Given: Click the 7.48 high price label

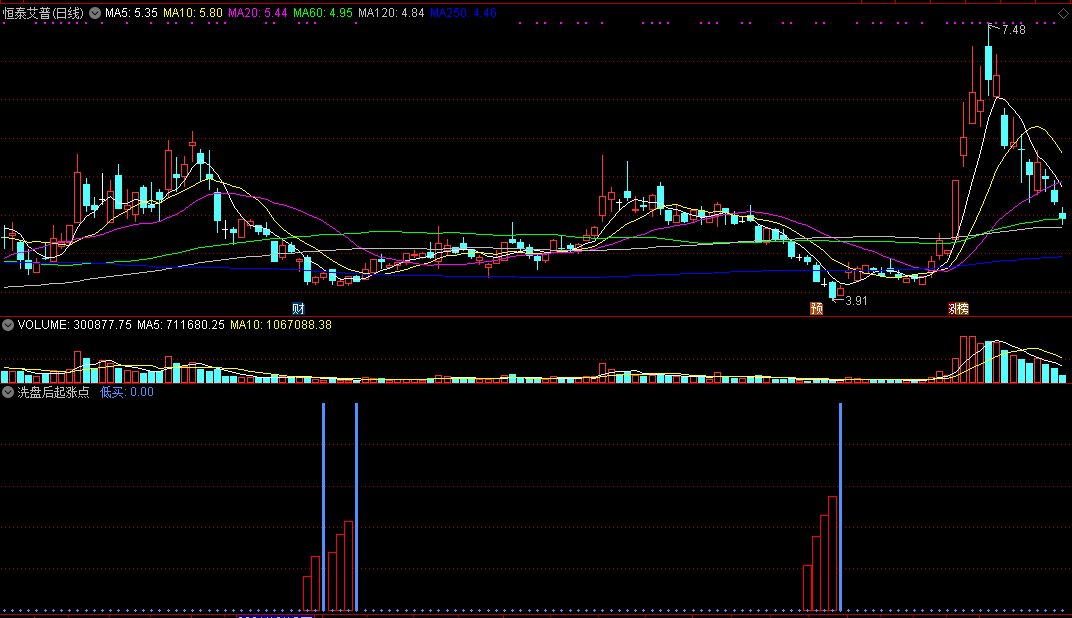Looking at the screenshot, I should [1013, 29].
